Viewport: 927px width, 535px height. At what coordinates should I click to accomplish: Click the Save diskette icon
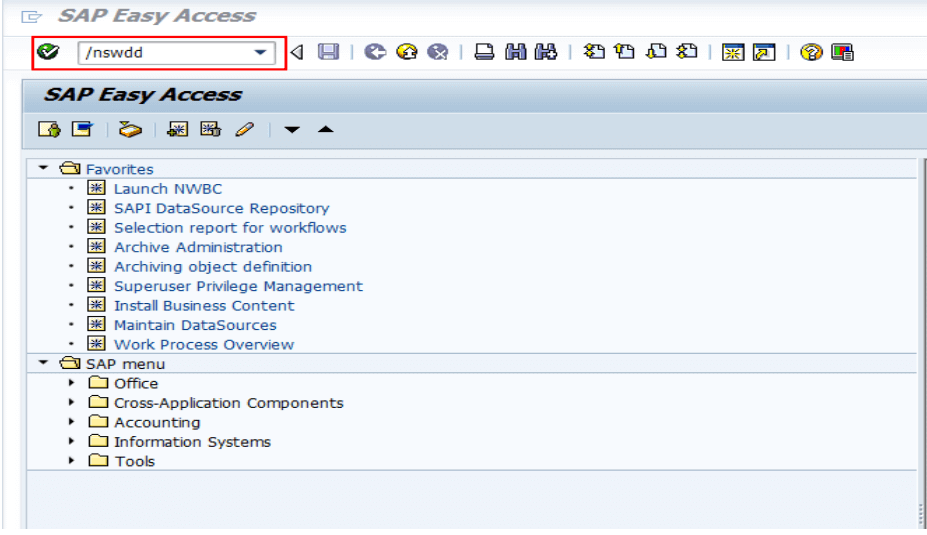coord(329,52)
